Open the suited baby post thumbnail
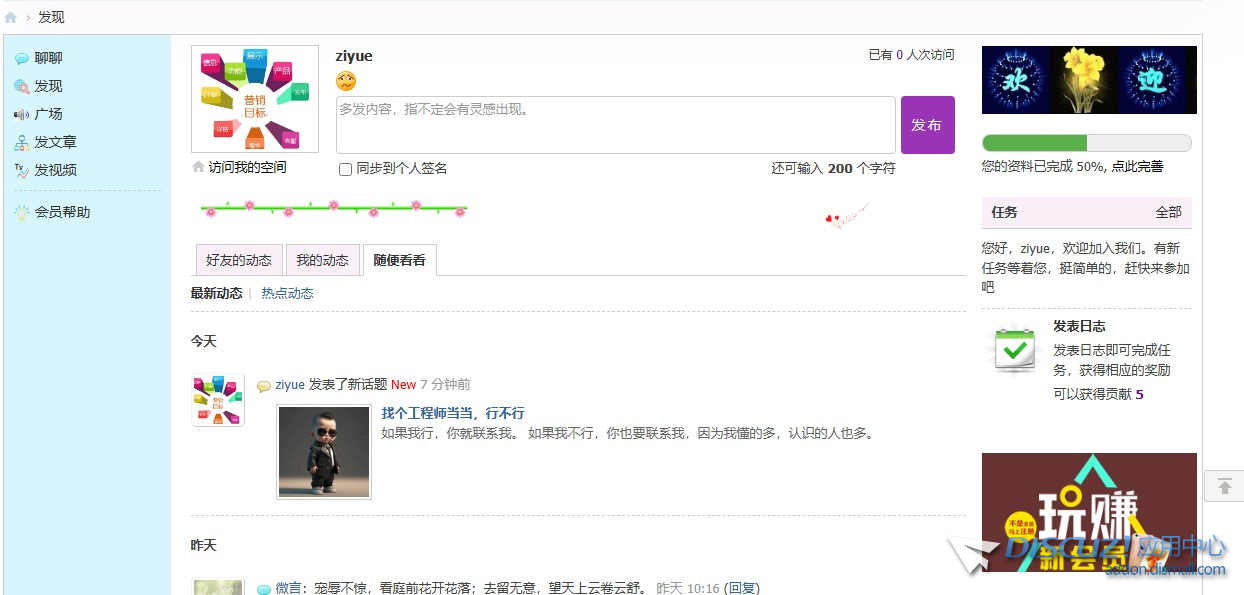Viewport: 1244px width, 595px height. tap(323, 452)
